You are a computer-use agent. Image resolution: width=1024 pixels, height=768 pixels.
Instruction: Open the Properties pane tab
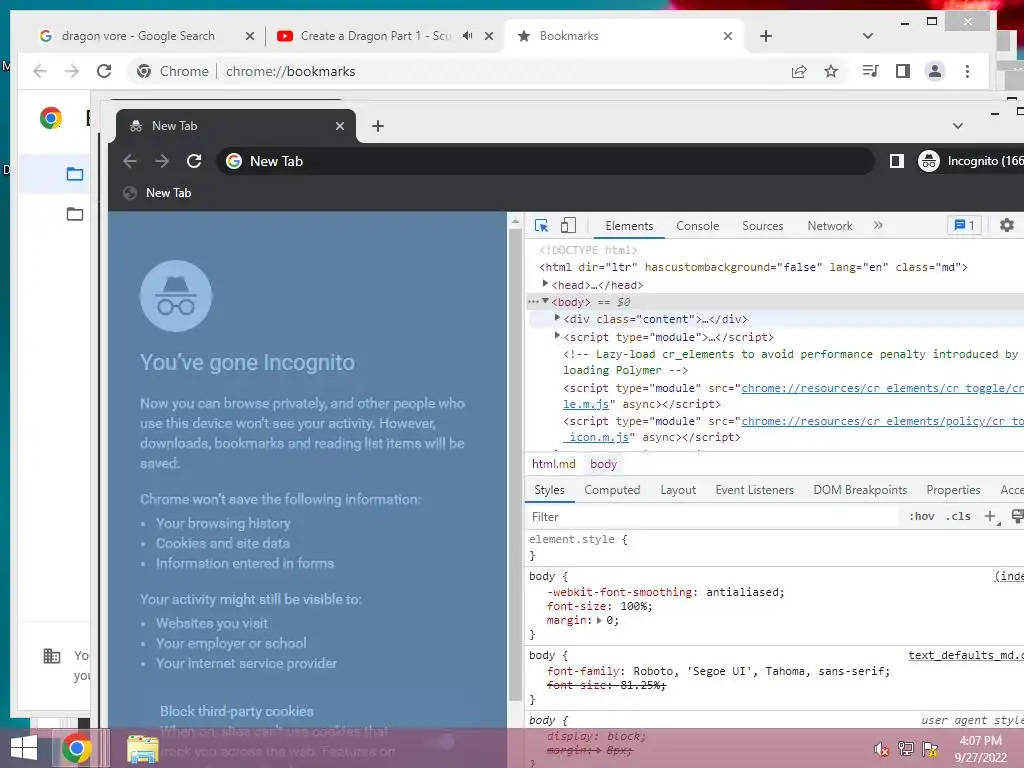tap(953, 490)
